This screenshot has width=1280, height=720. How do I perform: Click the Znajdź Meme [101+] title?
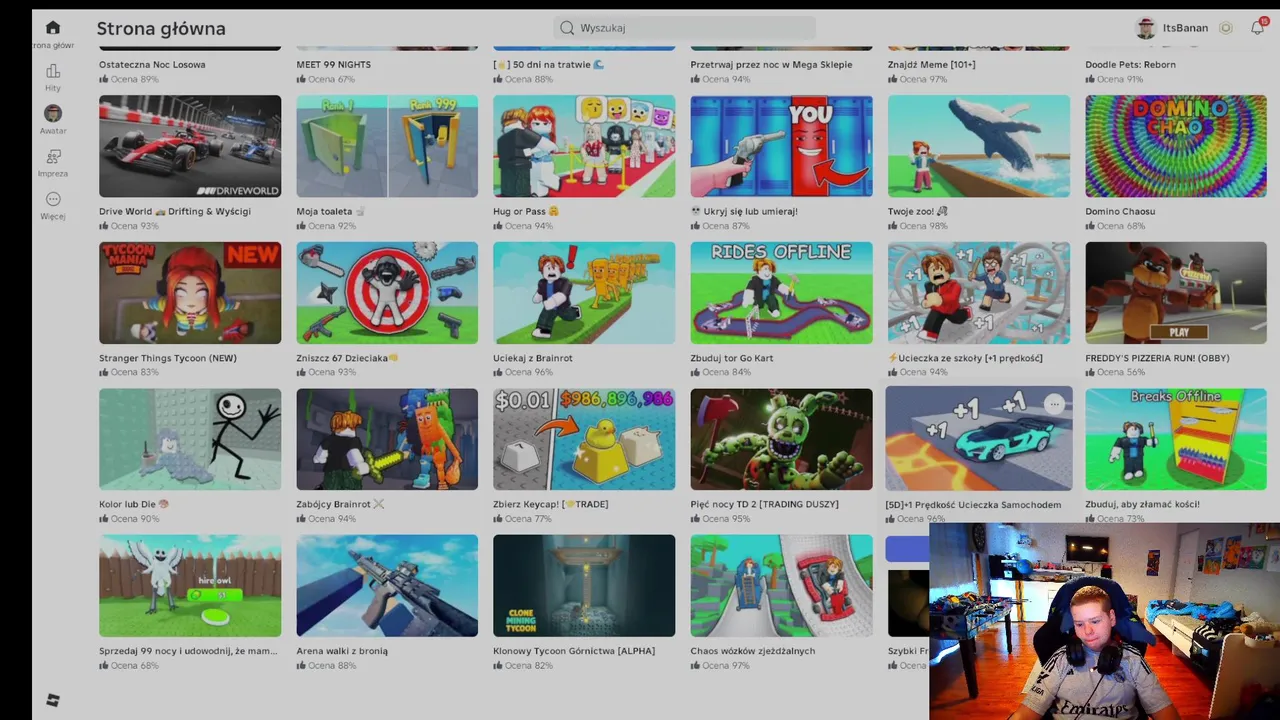coord(931,64)
